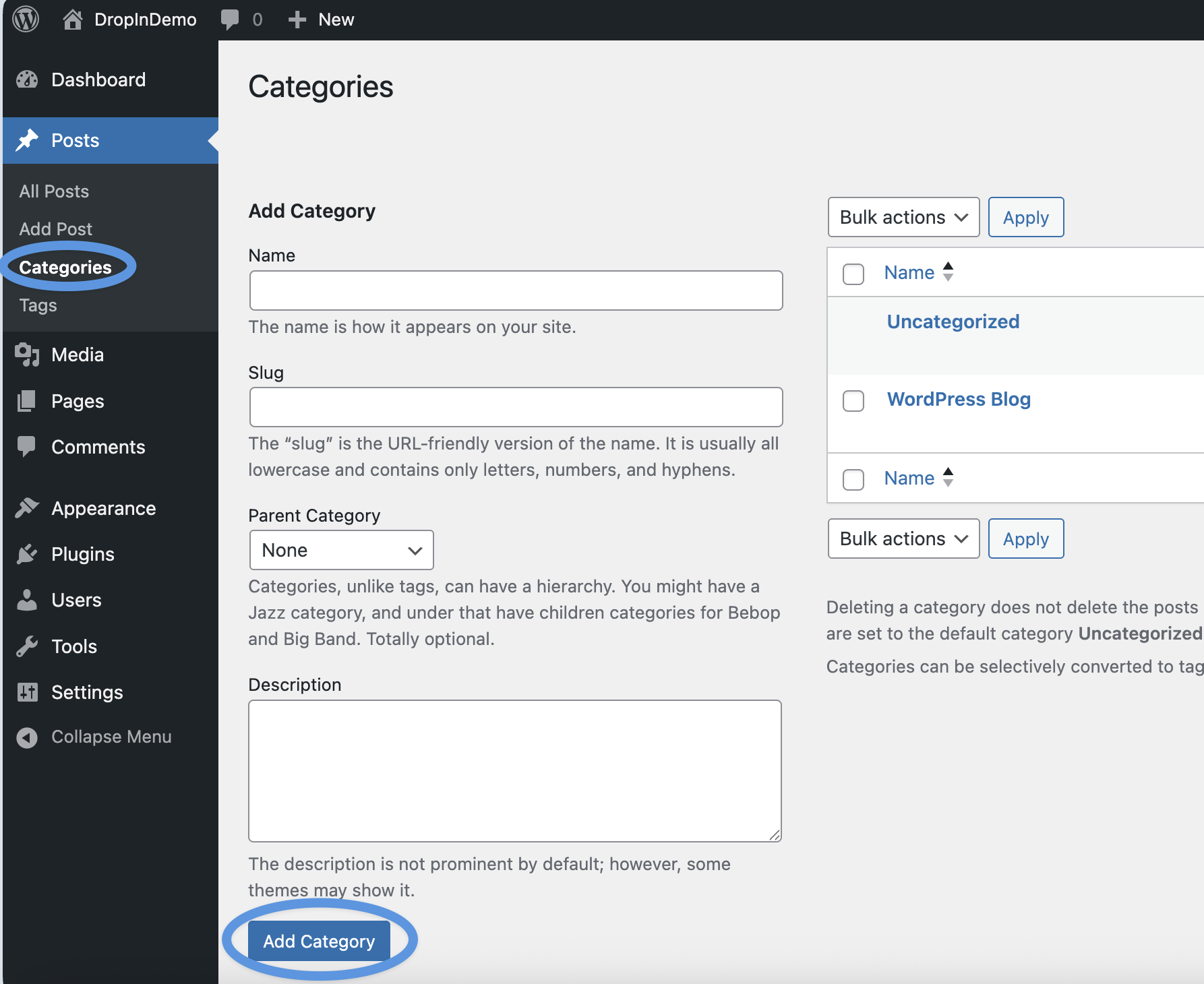The image size is (1204, 984).
Task: Open the Media library icon
Action: tap(26, 355)
